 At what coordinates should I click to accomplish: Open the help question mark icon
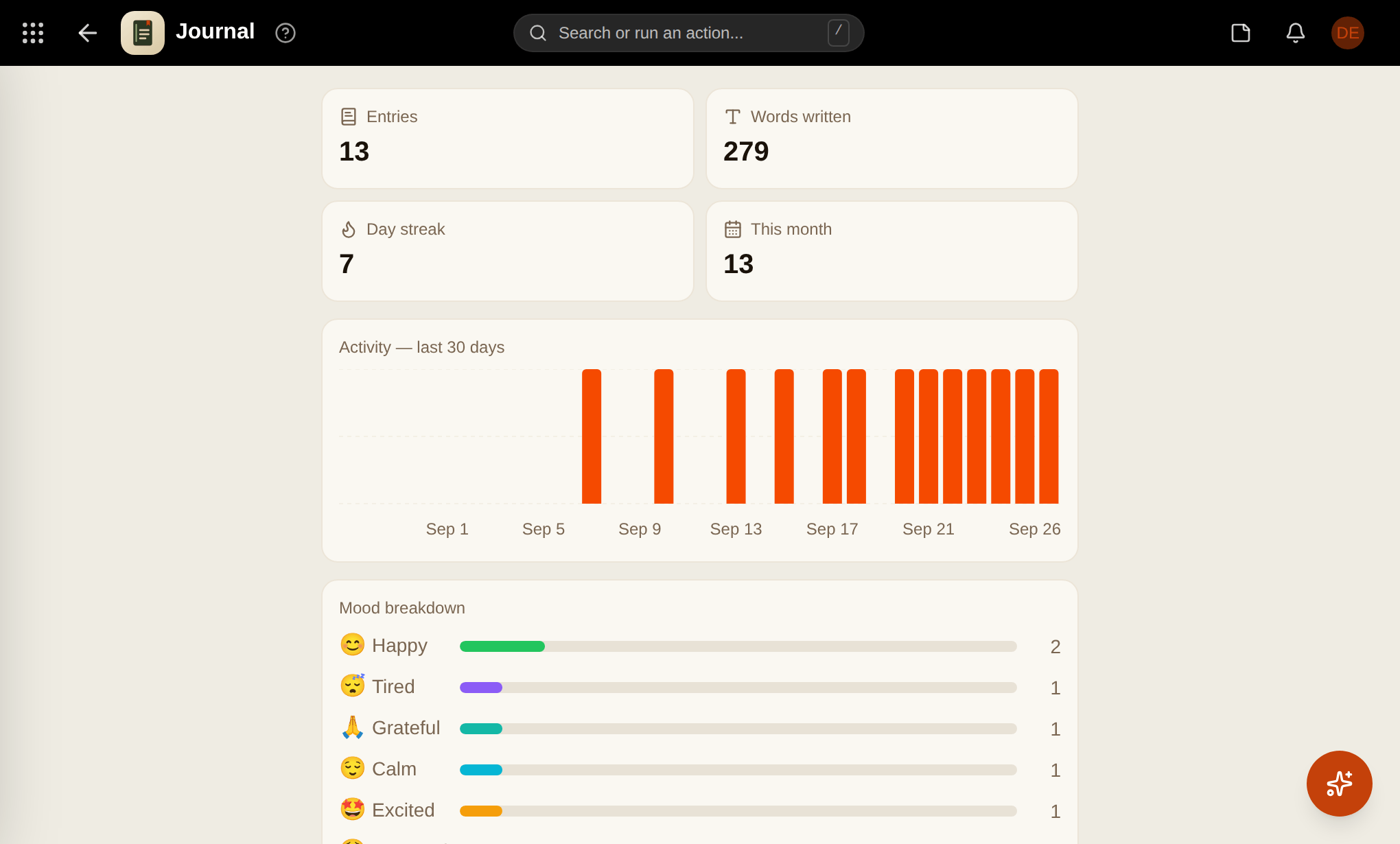coord(285,33)
